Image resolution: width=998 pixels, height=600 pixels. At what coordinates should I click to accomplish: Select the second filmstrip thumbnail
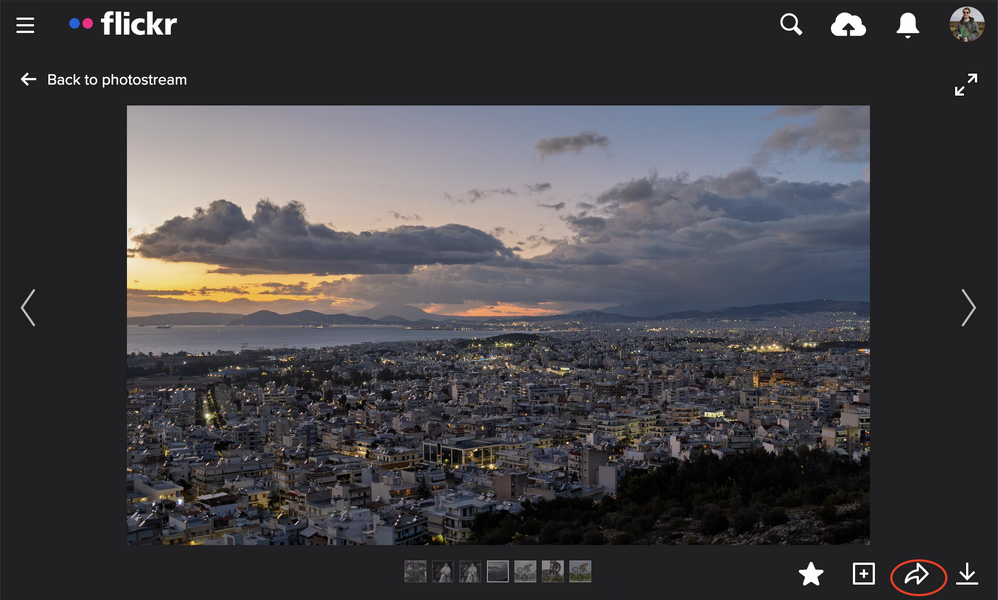pos(443,572)
